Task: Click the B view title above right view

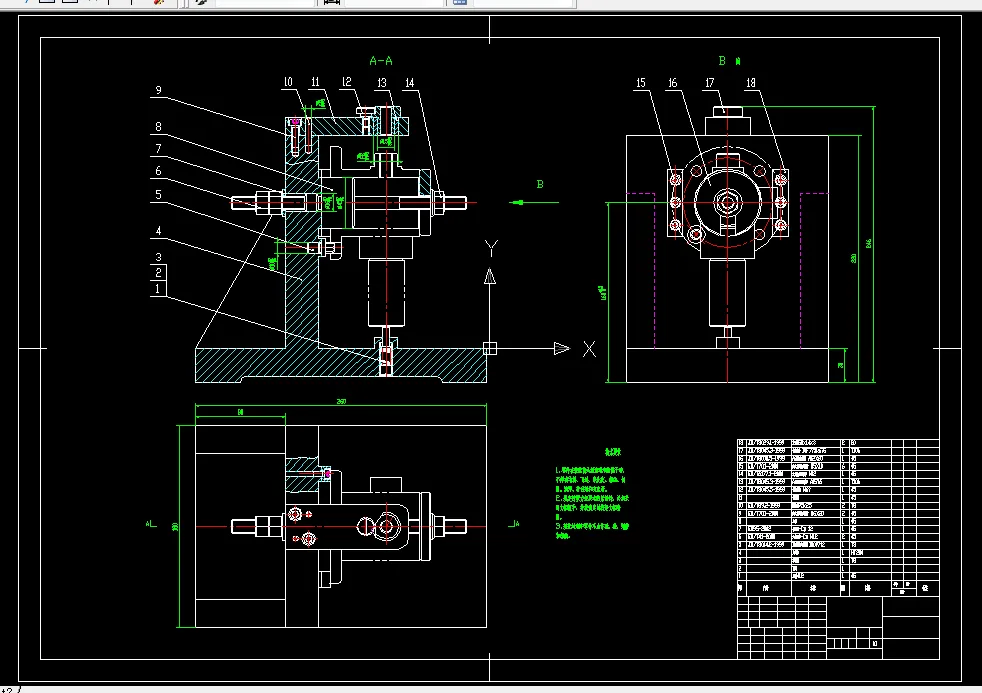Action: coord(730,61)
